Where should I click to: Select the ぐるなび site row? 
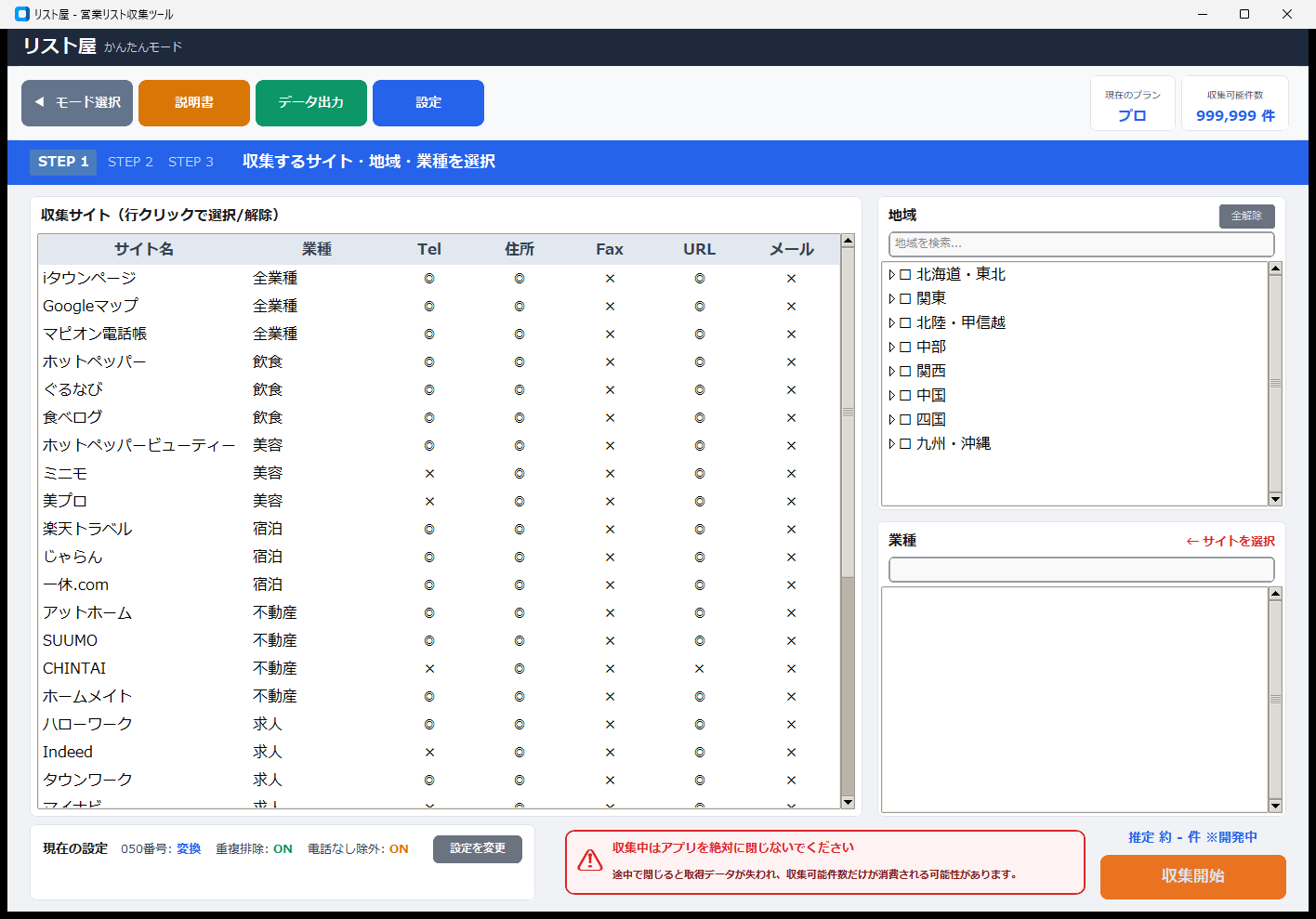tap(439, 390)
